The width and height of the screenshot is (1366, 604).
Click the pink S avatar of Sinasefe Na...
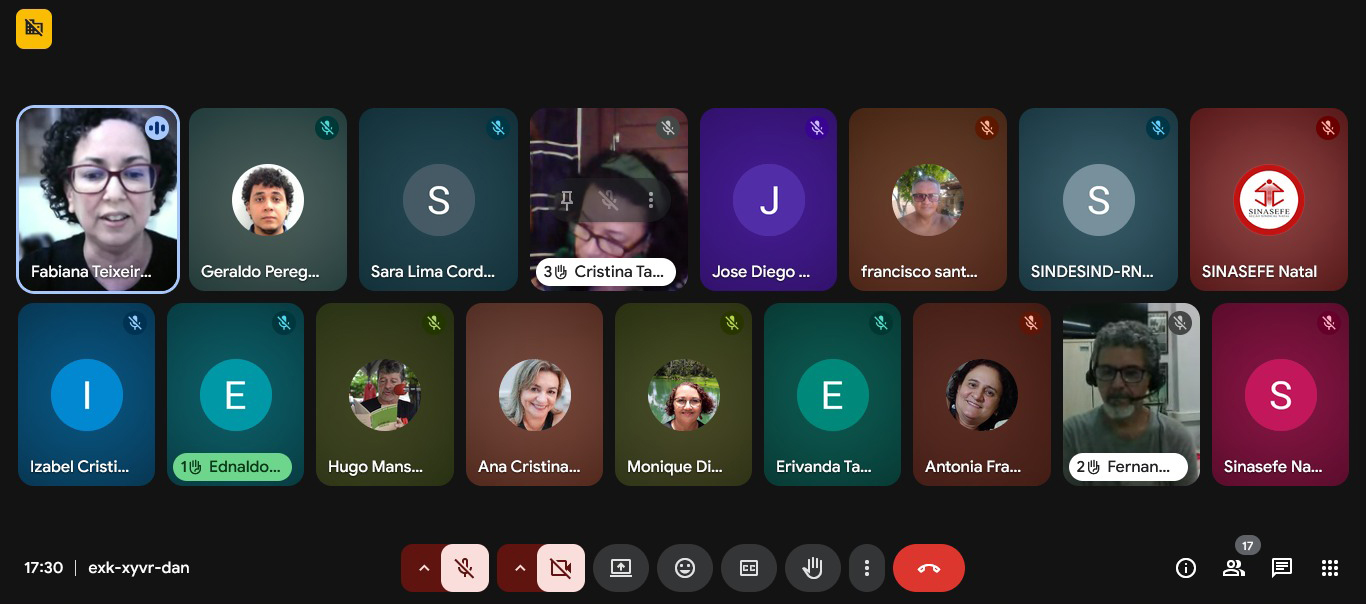click(1281, 395)
